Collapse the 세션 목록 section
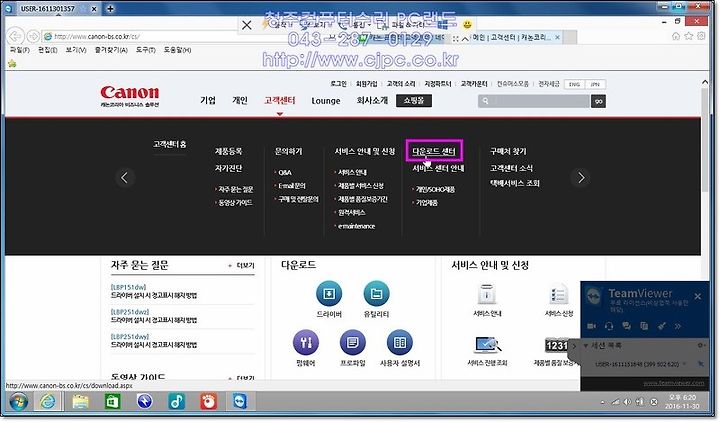This screenshot has width=720, height=422. coord(585,345)
